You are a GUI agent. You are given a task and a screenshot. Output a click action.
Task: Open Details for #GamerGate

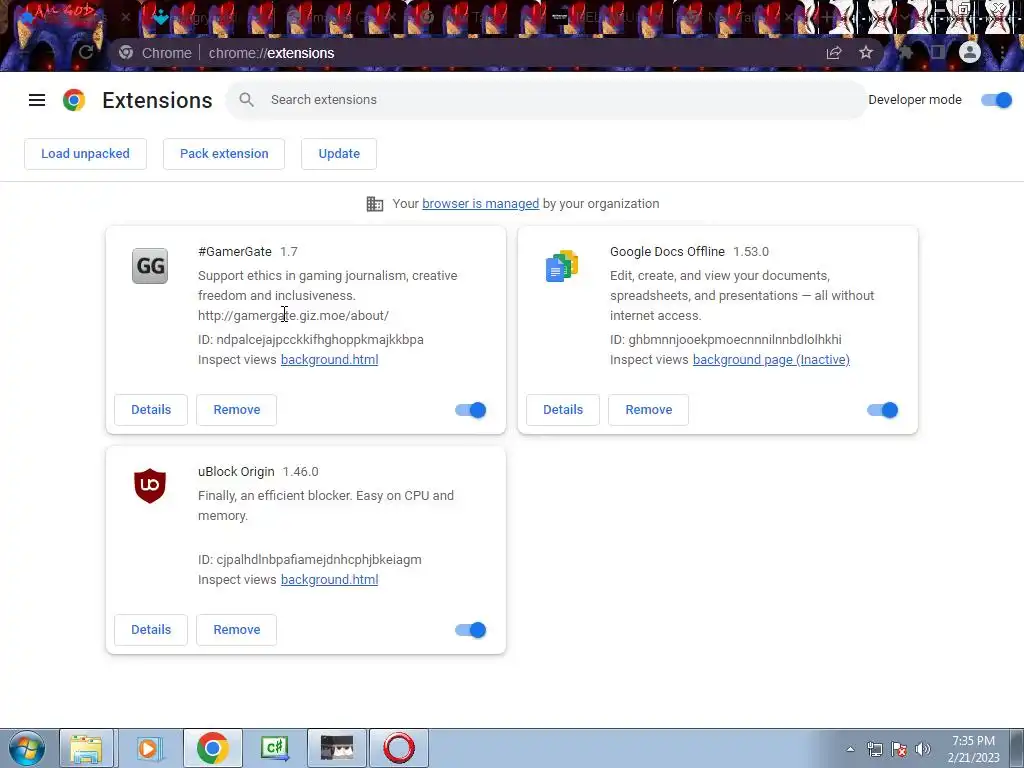(151, 410)
